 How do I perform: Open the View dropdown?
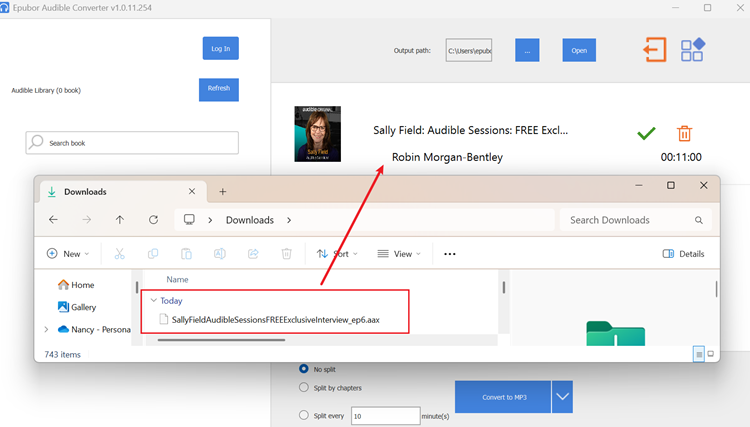(399, 254)
